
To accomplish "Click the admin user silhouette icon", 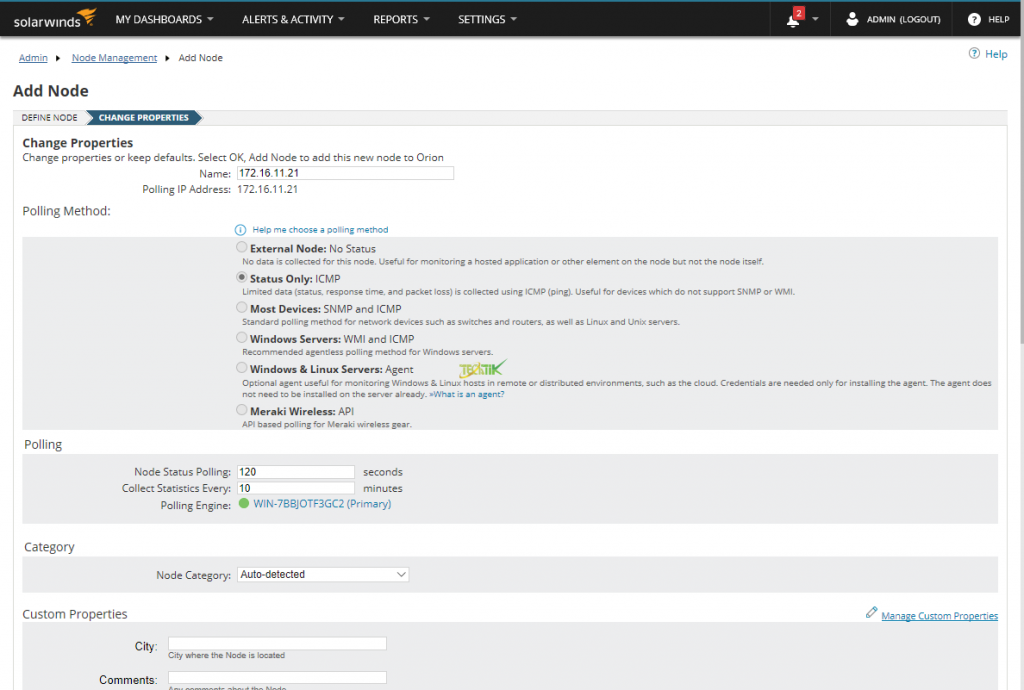I will click(853, 18).
